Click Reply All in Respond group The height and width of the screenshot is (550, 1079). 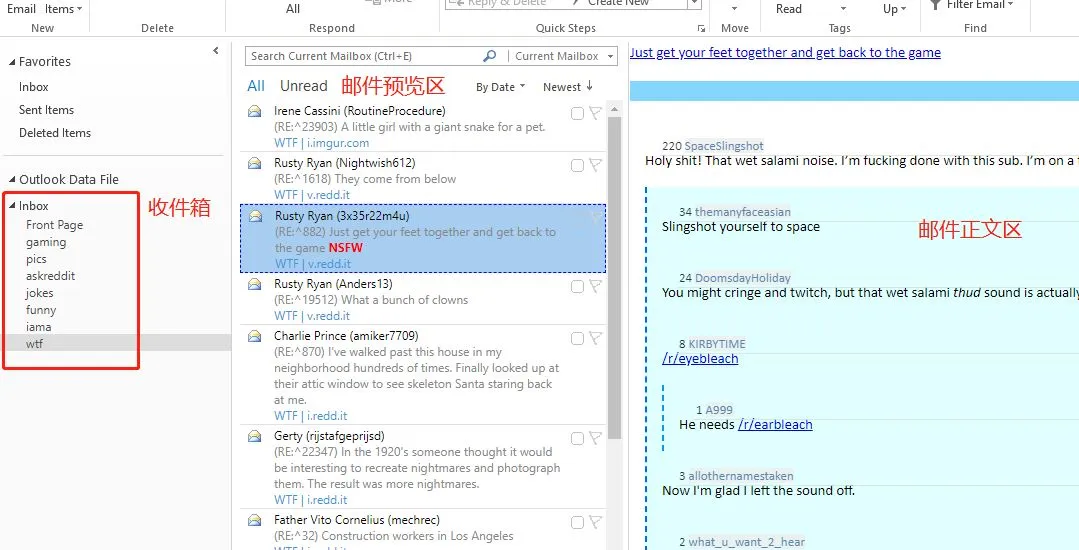coord(293,9)
